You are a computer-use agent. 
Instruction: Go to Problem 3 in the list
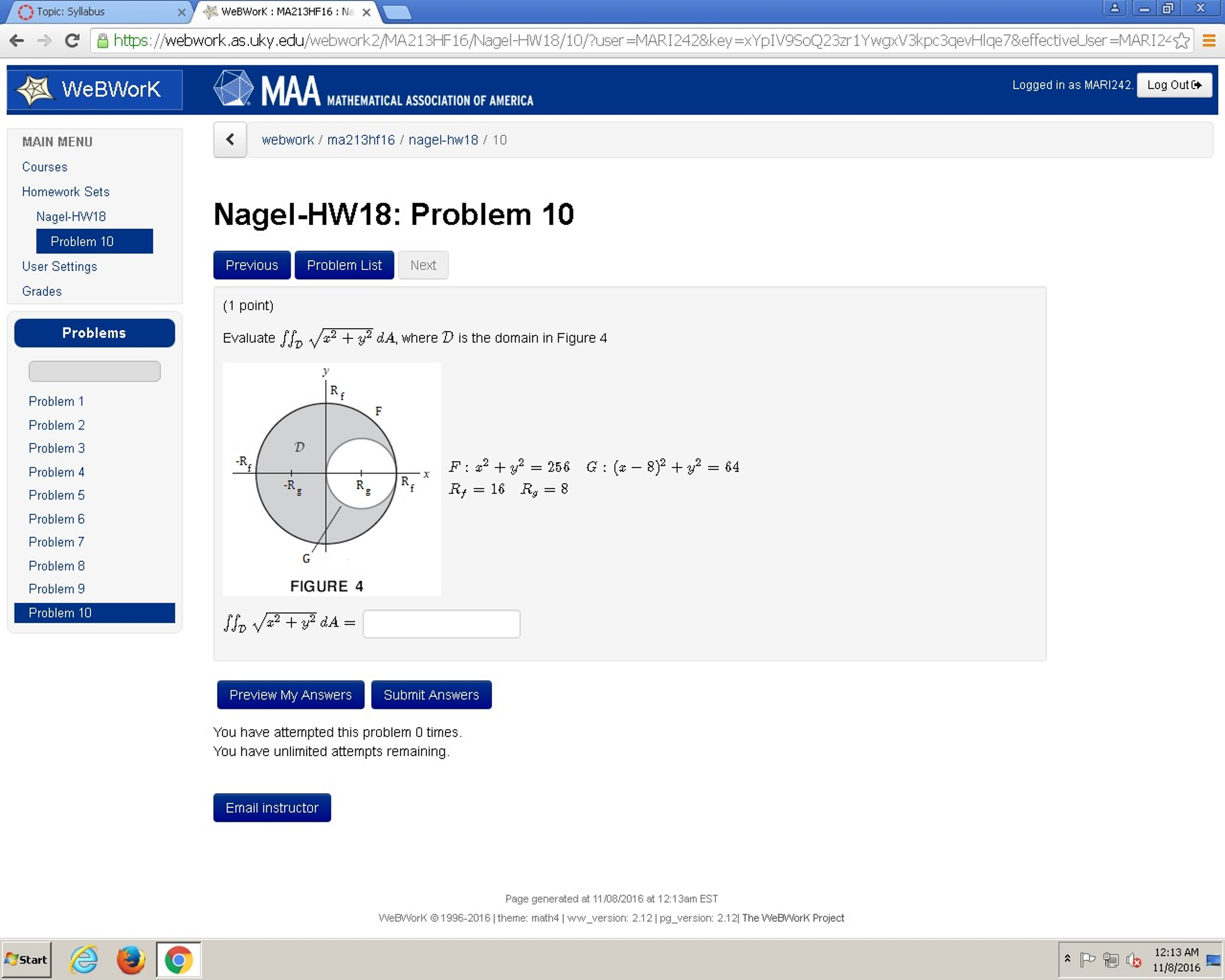tap(57, 448)
